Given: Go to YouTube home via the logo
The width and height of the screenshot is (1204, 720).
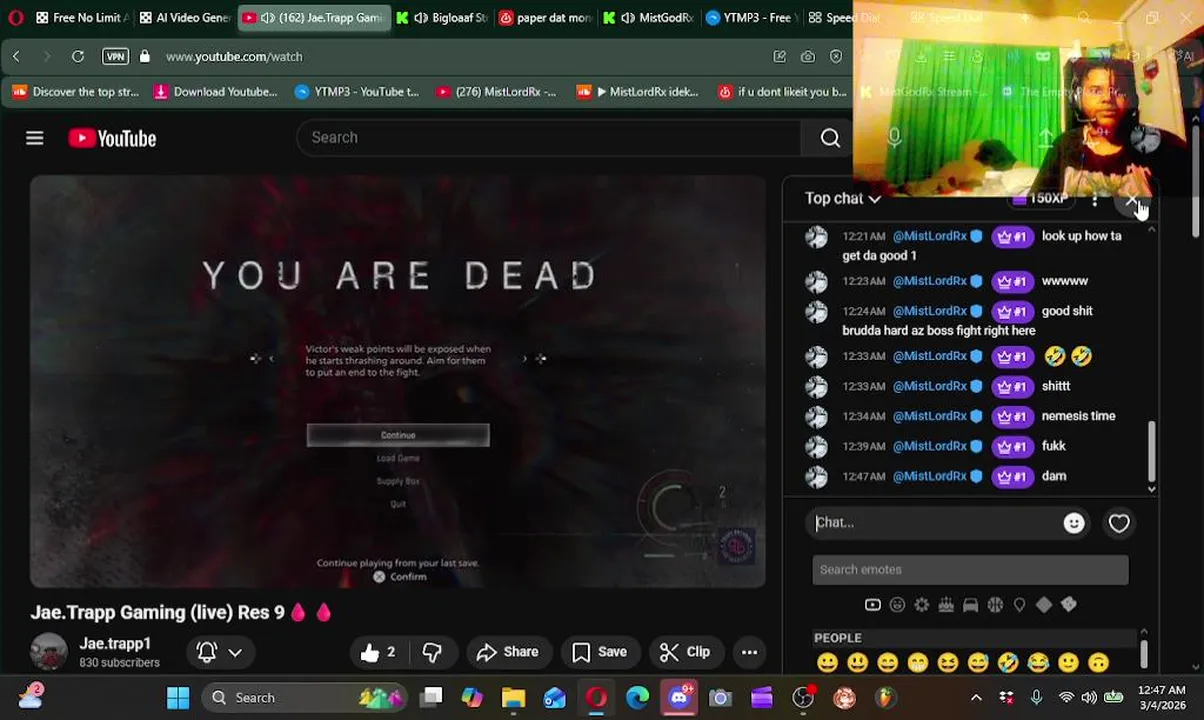Looking at the screenshot, I should [x=112, y=138].
